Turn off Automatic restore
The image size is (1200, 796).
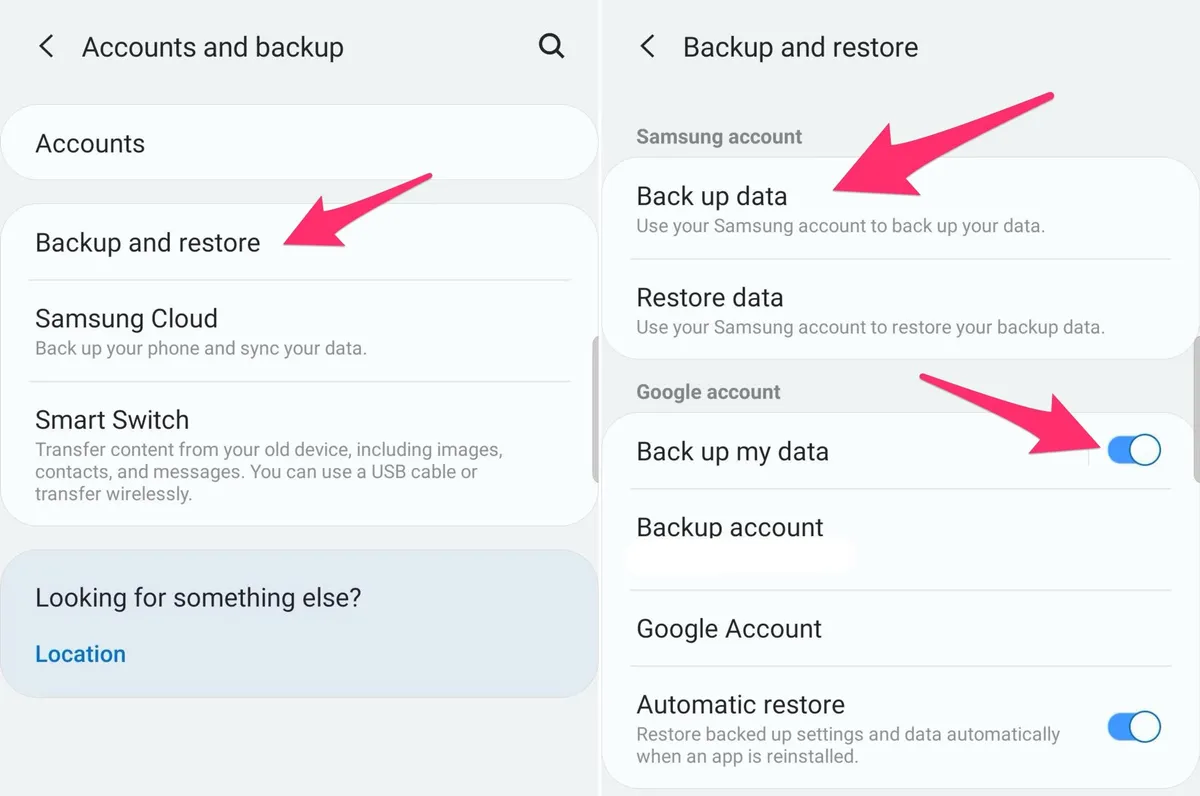[1133, 727]
